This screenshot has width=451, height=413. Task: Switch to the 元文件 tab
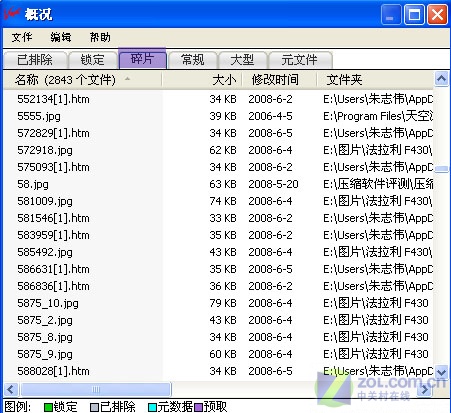[300, 60]
